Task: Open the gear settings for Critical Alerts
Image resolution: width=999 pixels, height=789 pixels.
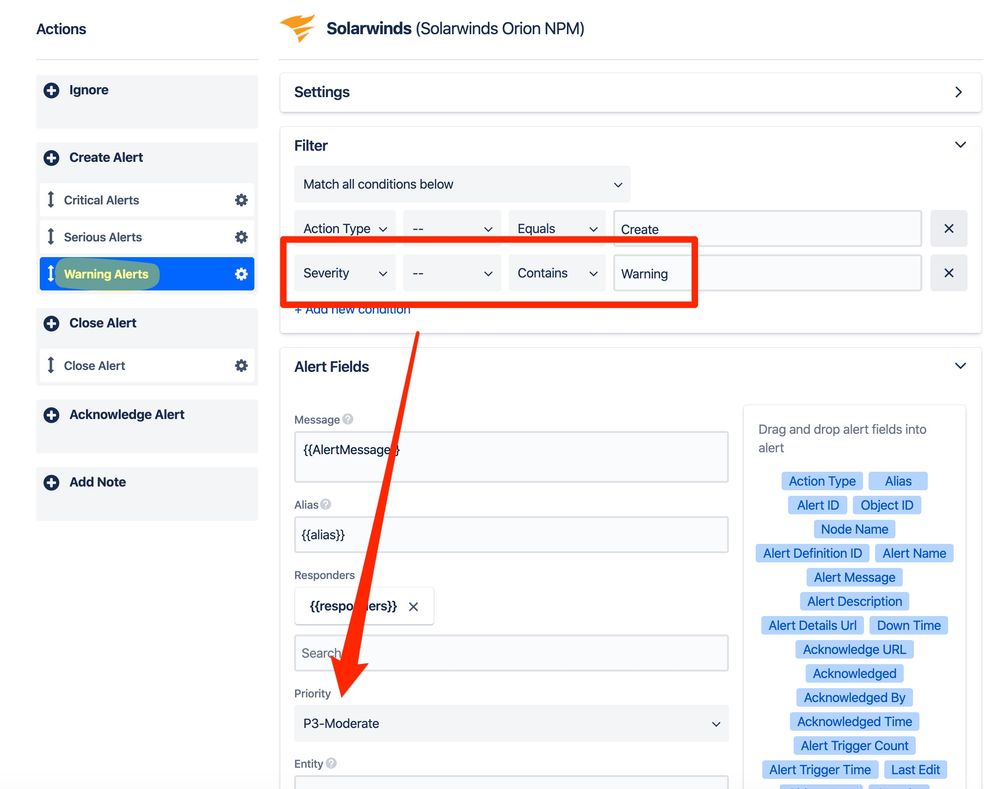Action: coord(241,200)
